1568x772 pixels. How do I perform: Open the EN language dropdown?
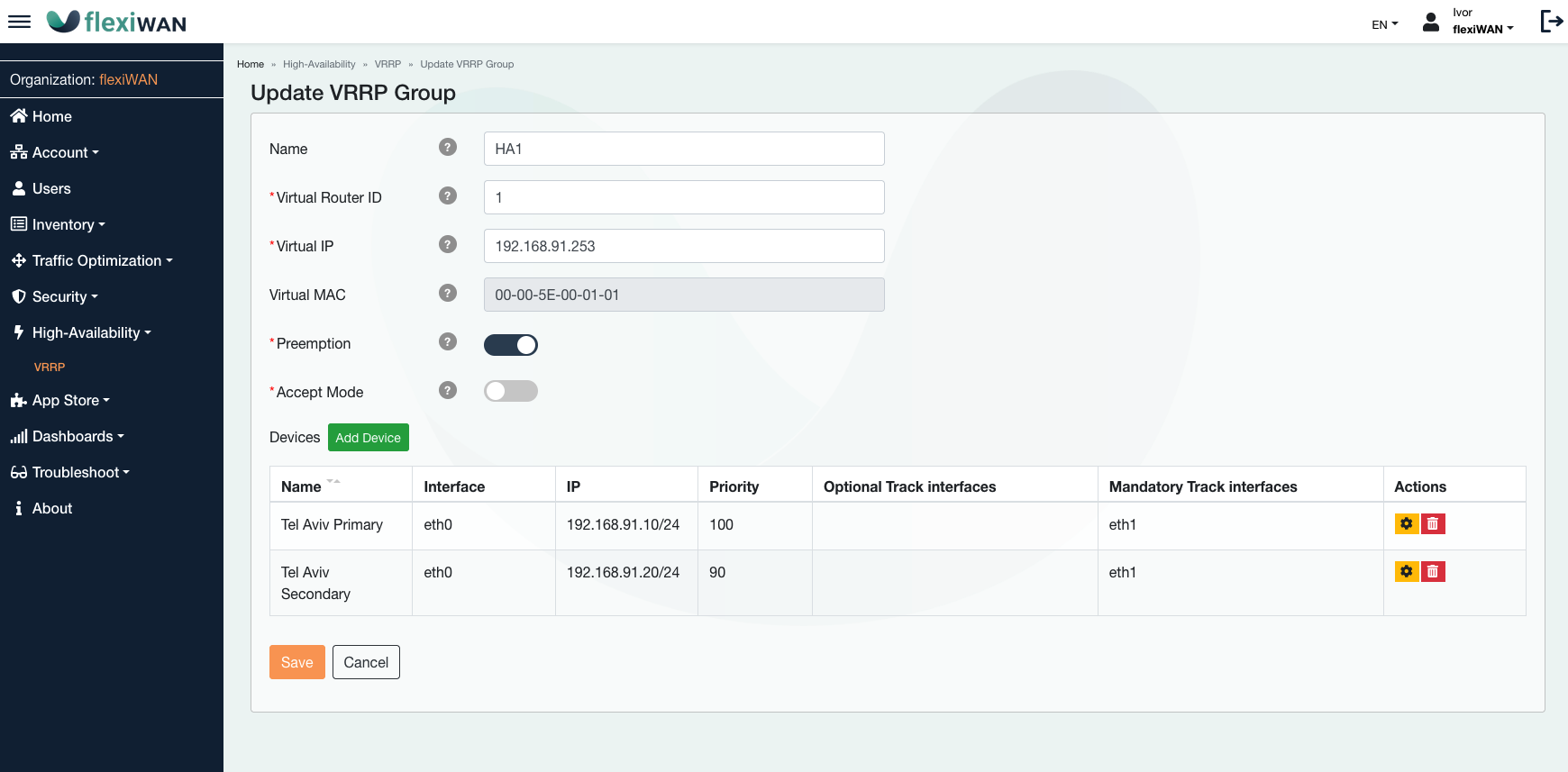1384,24
